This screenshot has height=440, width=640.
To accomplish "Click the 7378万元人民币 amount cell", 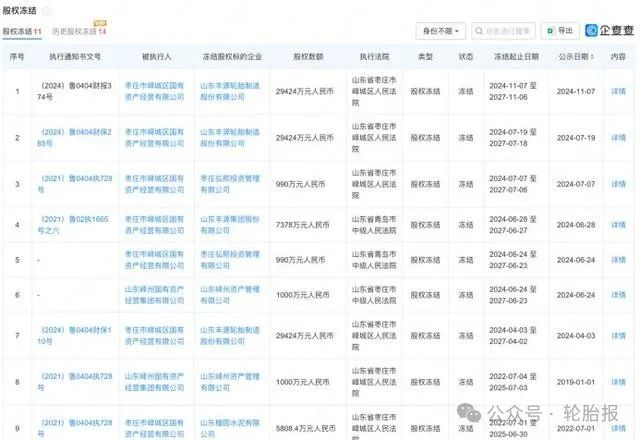I will click(x=302, y=225).
